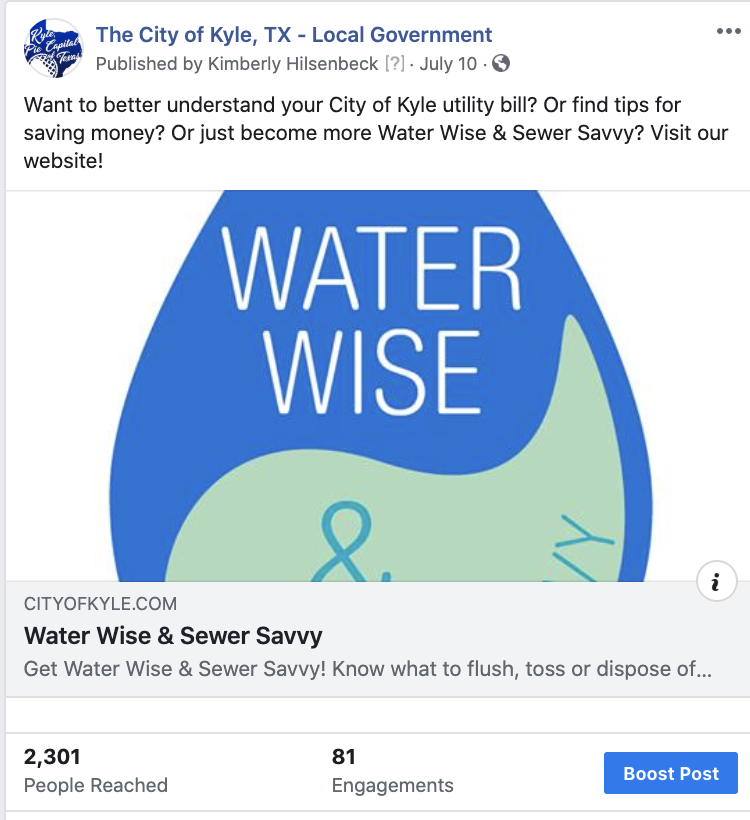Click the City of Kyle profile picture
Screen dimensions: 750x820
(52, 48)
